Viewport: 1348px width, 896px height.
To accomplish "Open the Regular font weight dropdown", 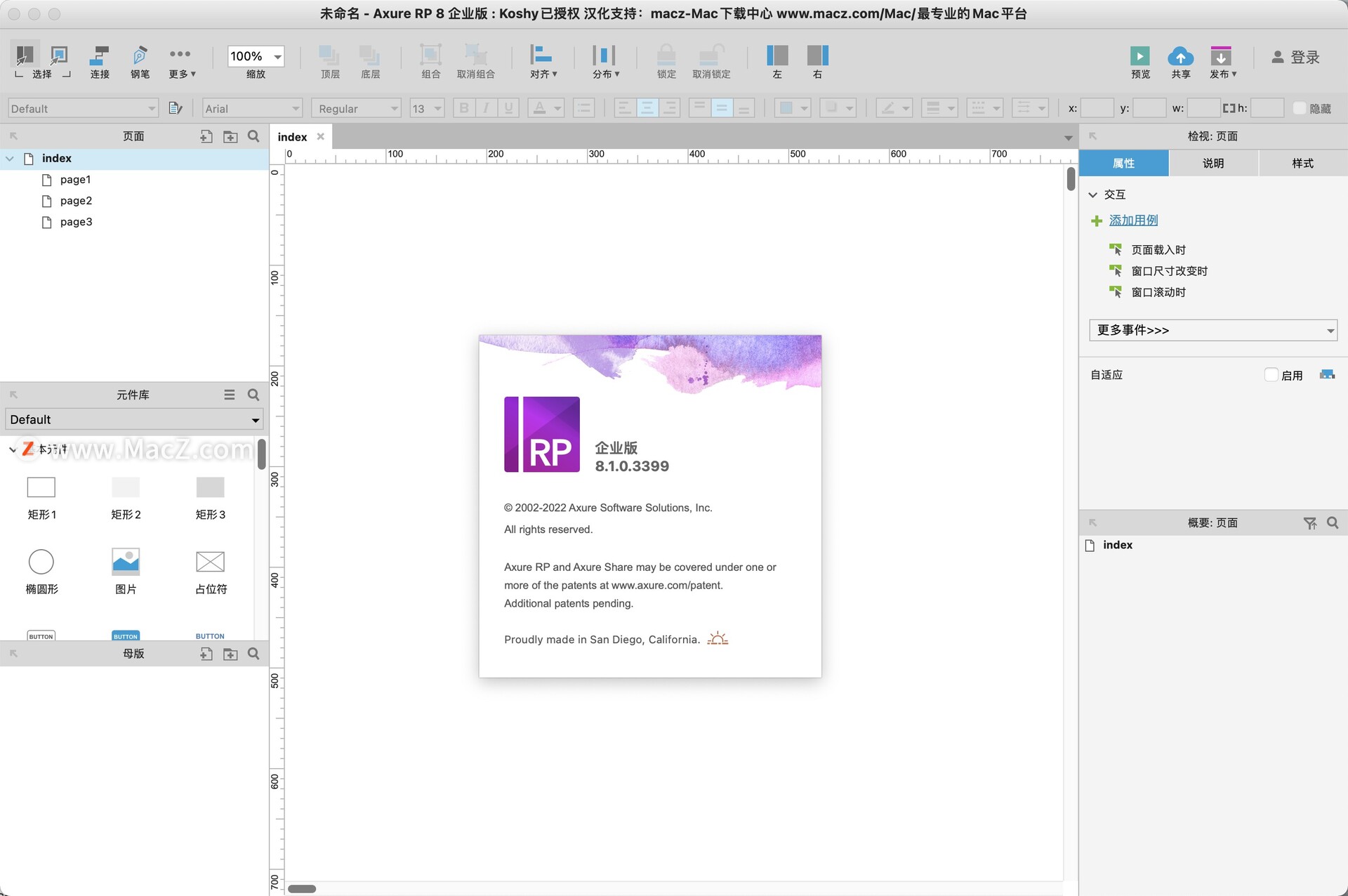I will click(x=357, y=108).
